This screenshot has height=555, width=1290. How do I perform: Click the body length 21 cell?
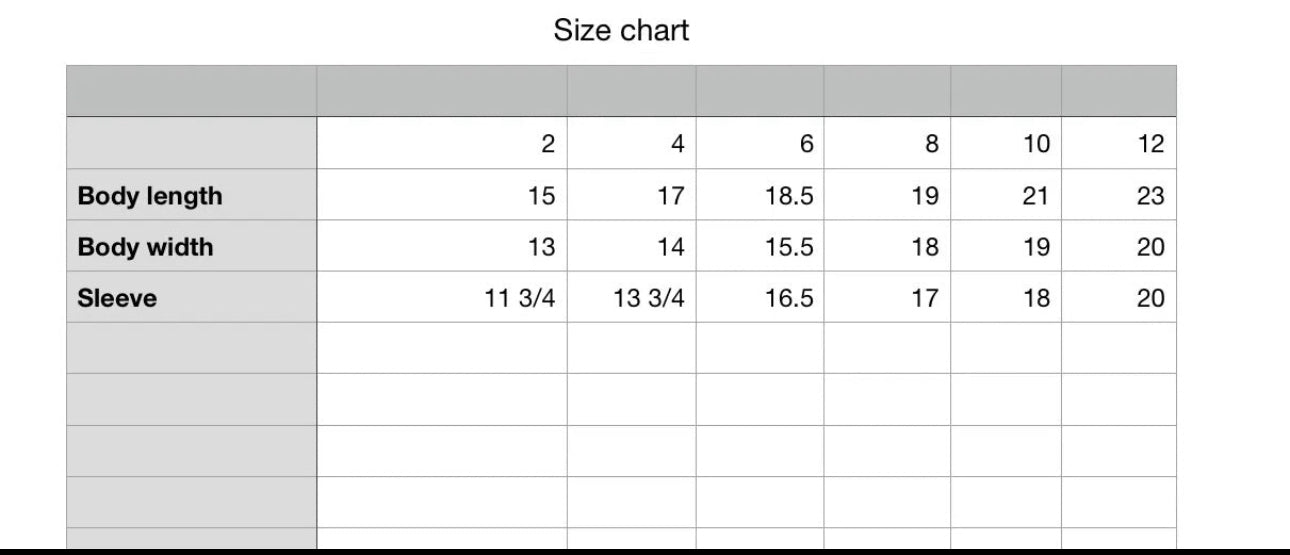pyautogui.click(x=1006, y=195)
